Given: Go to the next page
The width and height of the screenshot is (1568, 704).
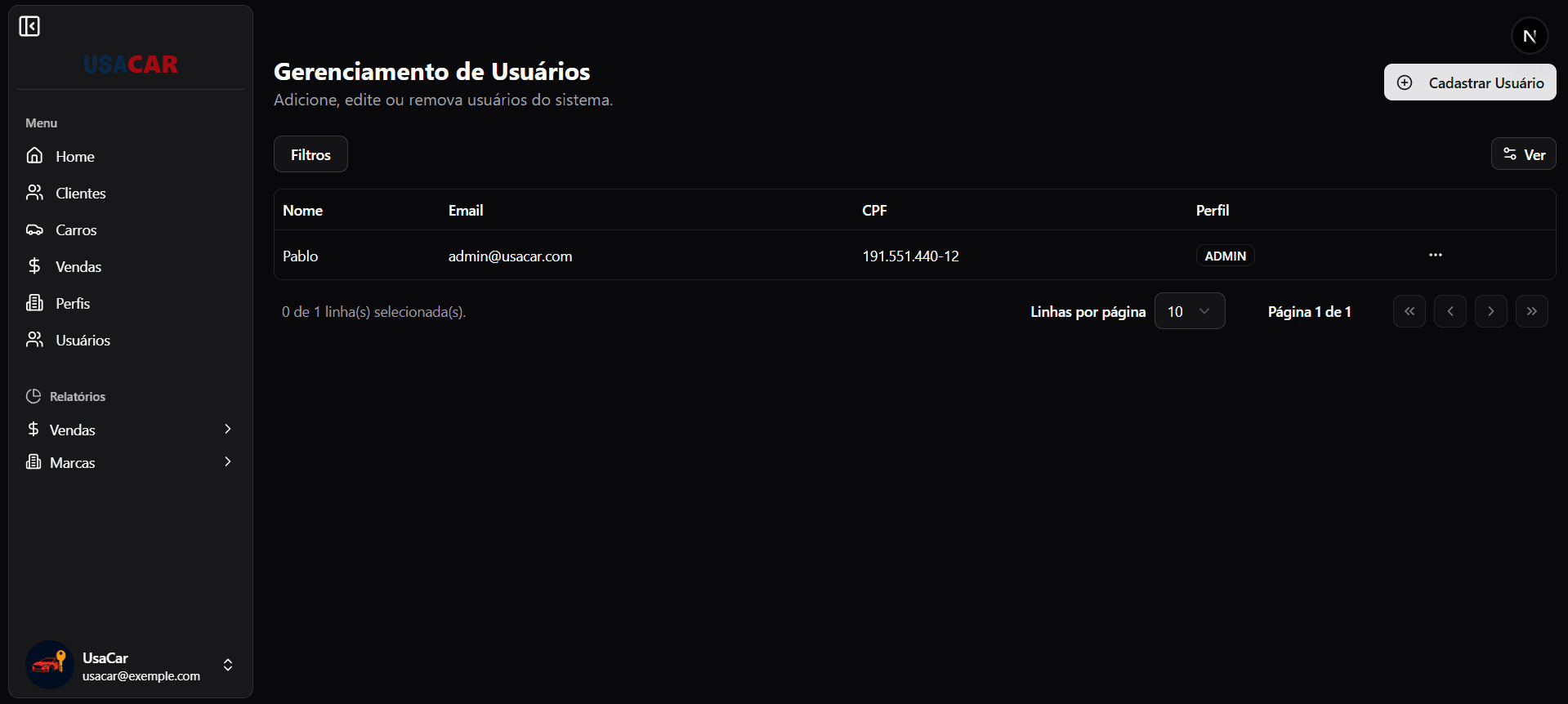Looking at the screenshot, I should pos(1490,311).
